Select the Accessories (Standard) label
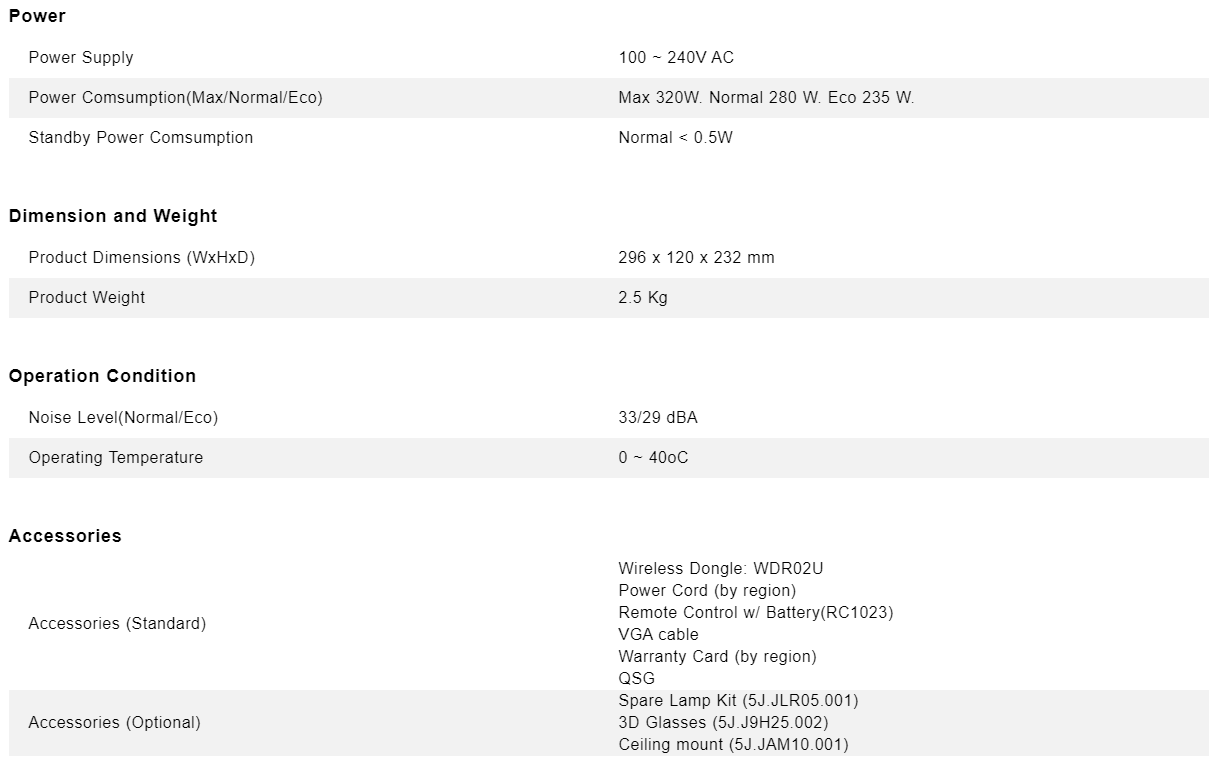This screenshot has height=767, width=1211. point(117,623)
